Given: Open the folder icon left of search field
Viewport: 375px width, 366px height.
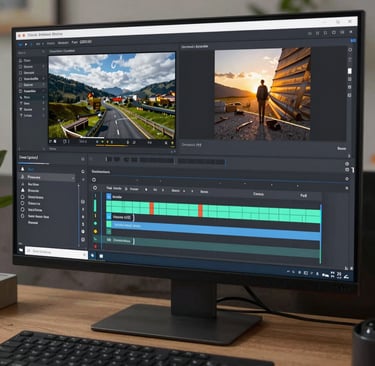Looking at the screenshot, I should (x=21, y=250).
